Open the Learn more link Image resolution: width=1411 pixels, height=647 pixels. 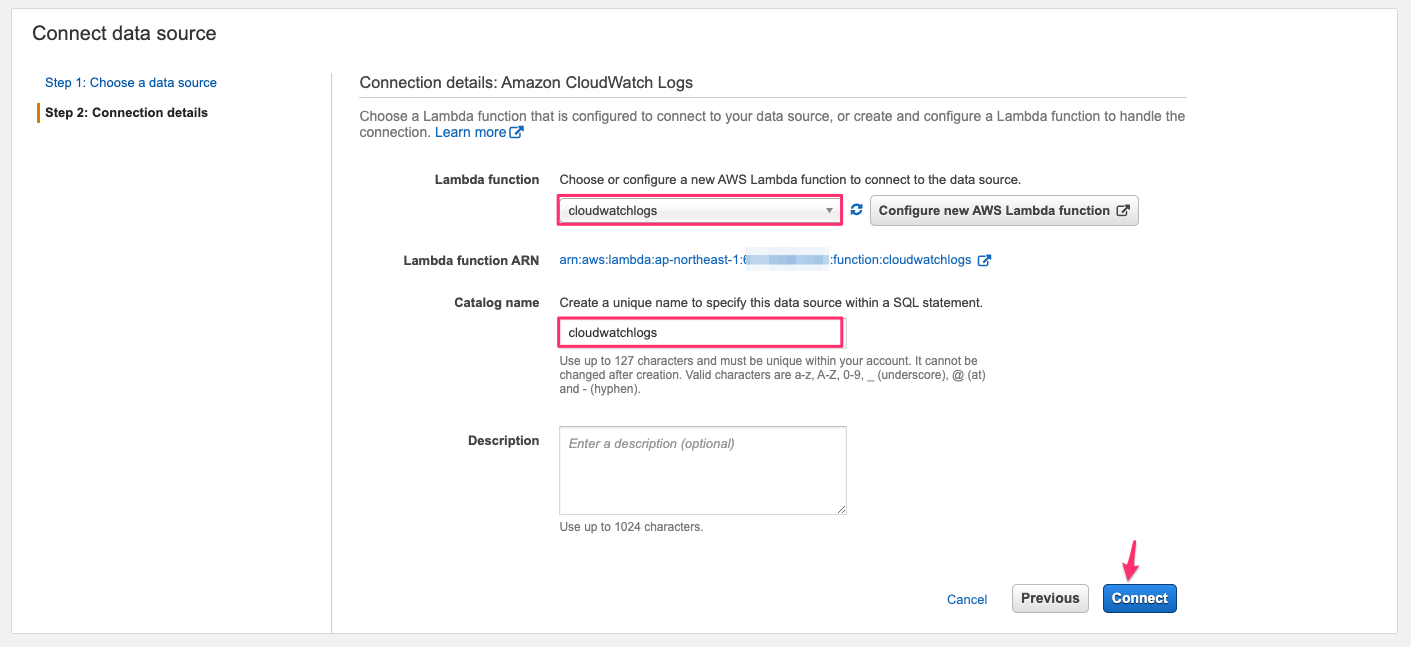click(x=471, y=132)
